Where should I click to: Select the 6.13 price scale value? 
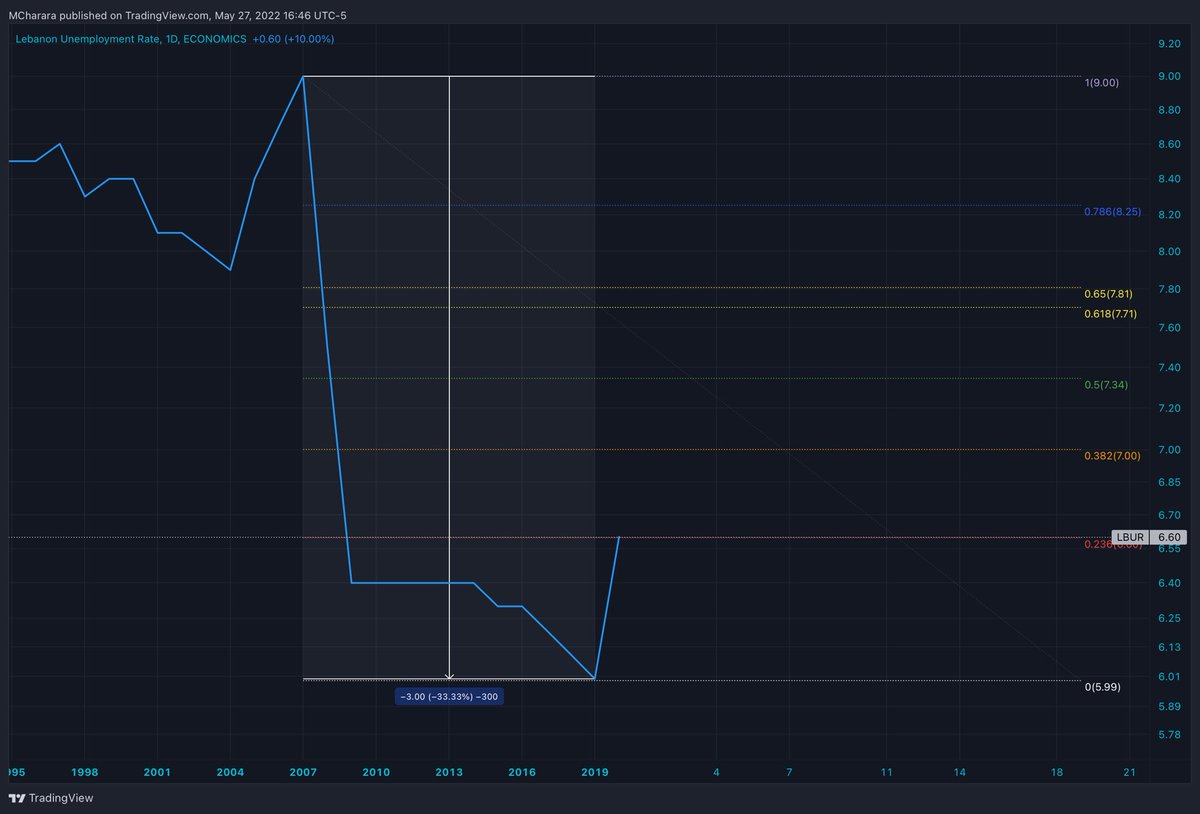[x=1169, y=647]
